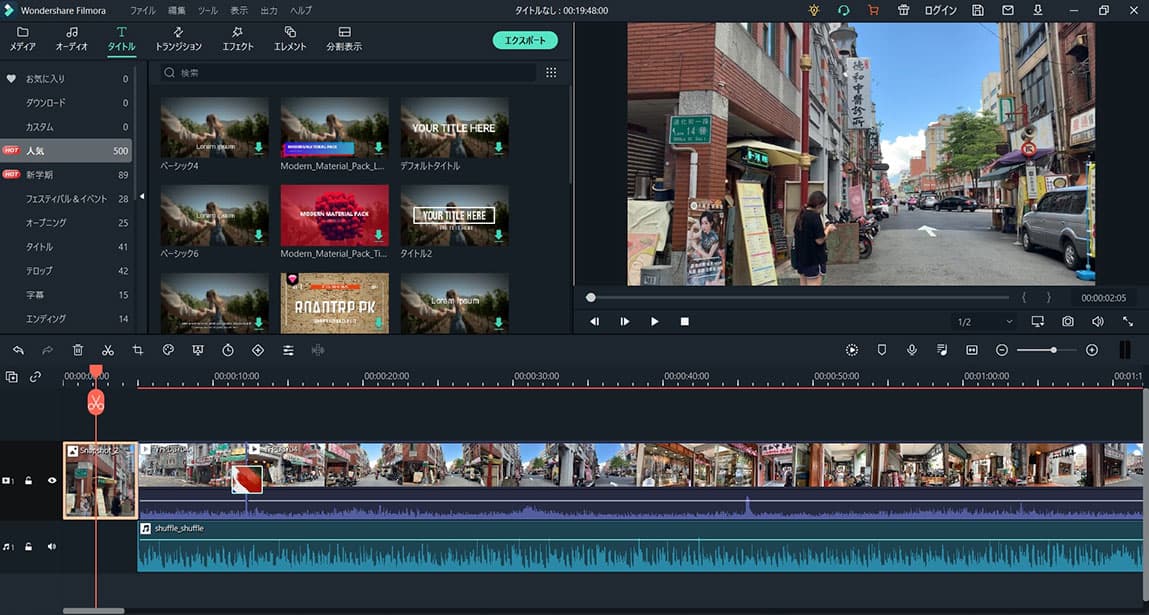
Task: Click the redo arrow icon
Action: pos(48,350)
